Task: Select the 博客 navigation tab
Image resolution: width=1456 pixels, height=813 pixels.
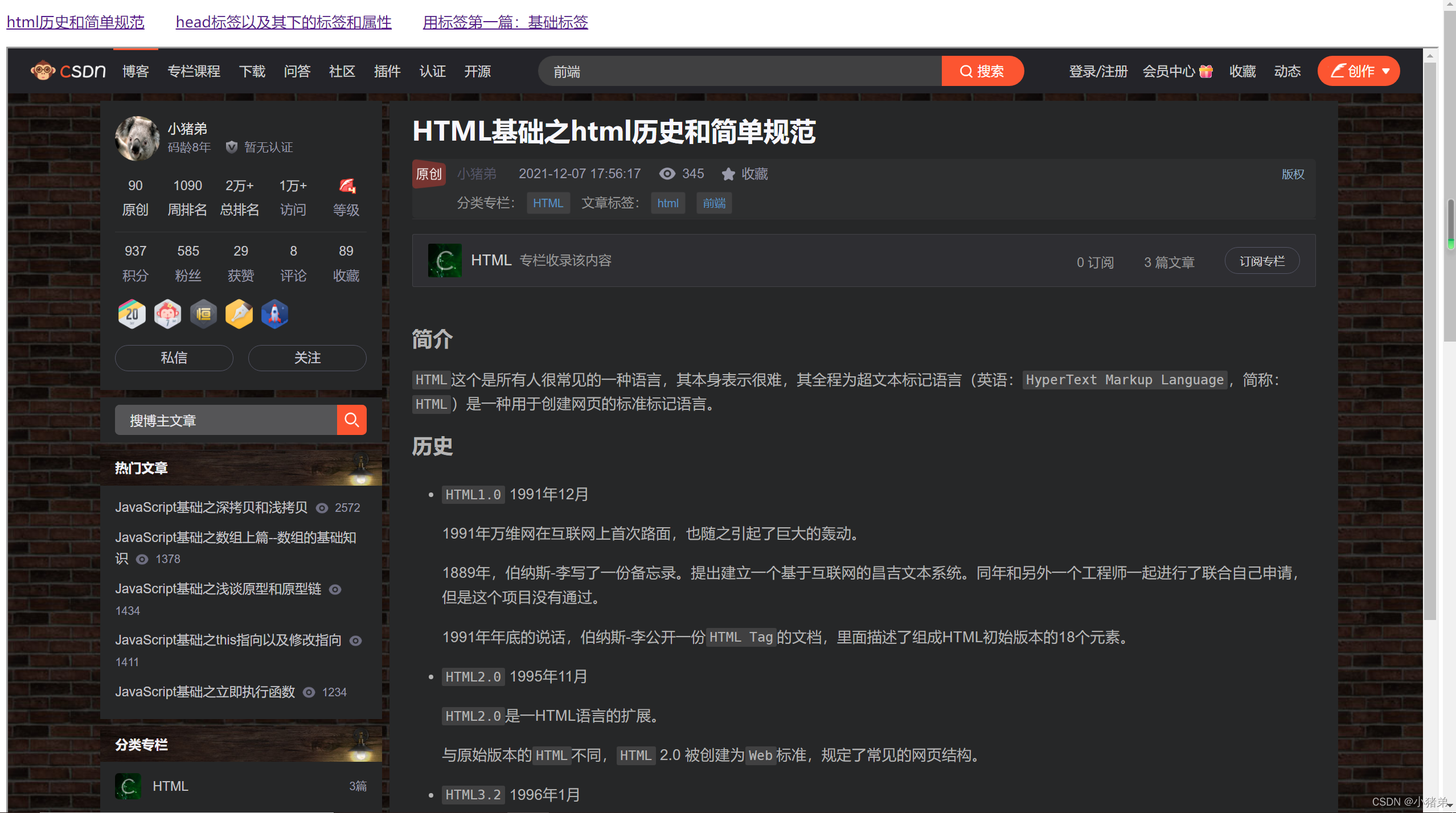Action: (135, 71)
